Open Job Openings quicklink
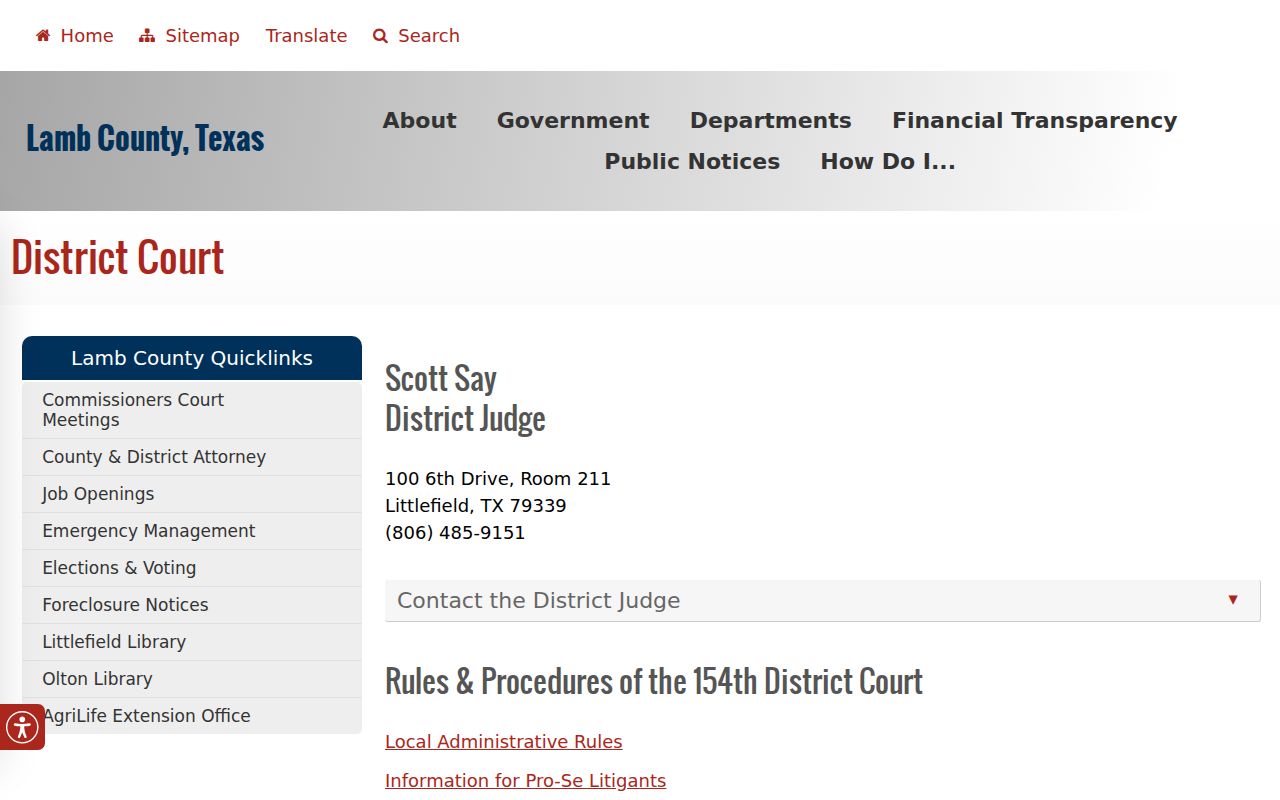 (192, 494)
